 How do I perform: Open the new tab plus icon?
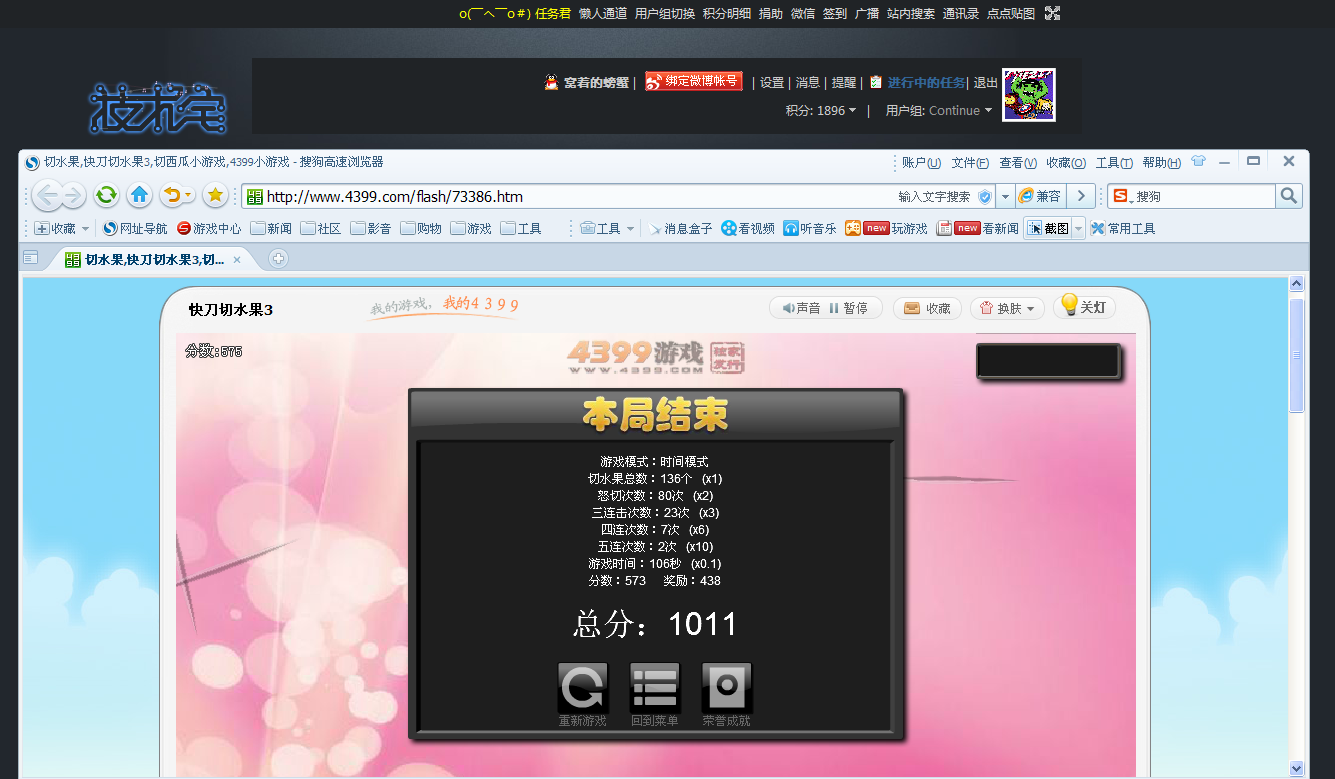[x=279, y=259]
